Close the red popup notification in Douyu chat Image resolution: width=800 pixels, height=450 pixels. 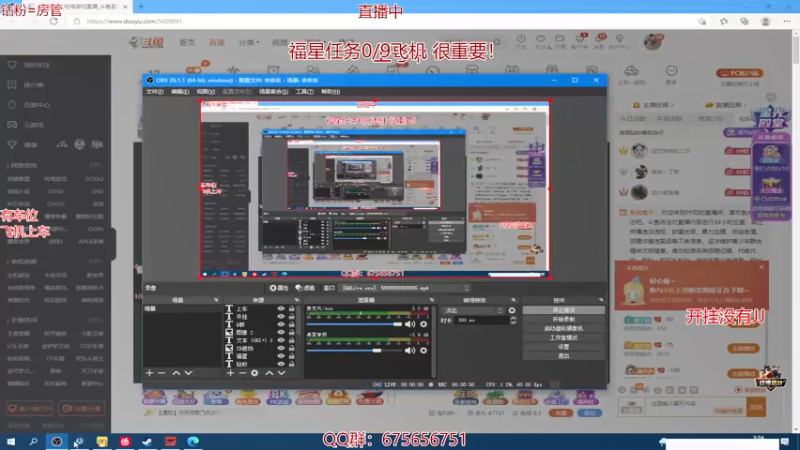click(761, 267)
